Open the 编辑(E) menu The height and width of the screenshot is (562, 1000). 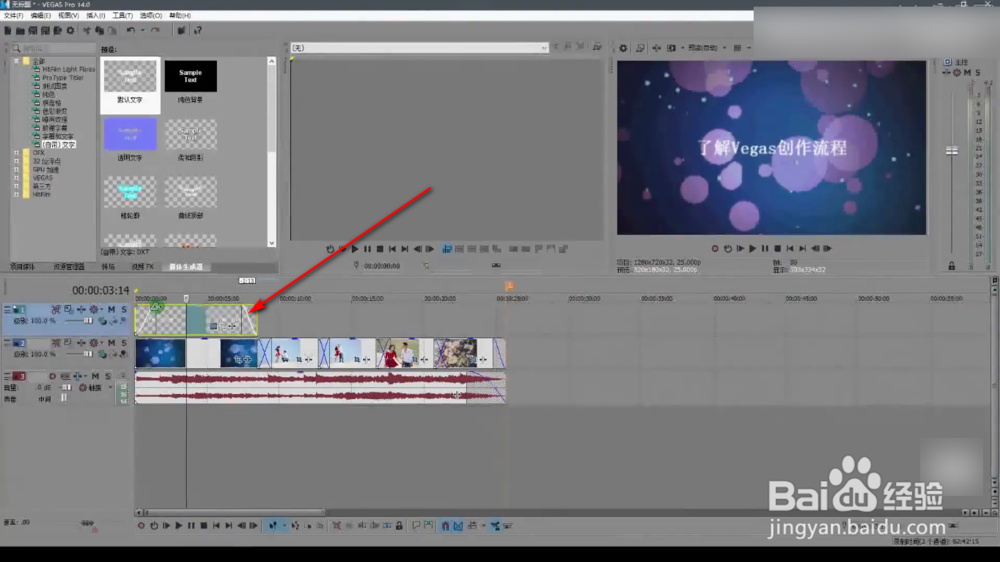click(41, 15)
